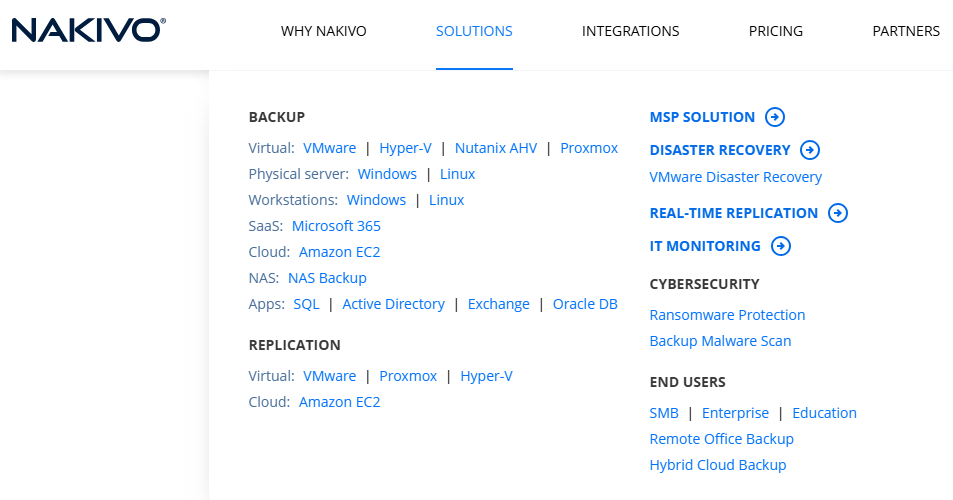The height and width of the screenshot is (500, 953).
Task: Select the Education end users link
Action: (824, 413)
